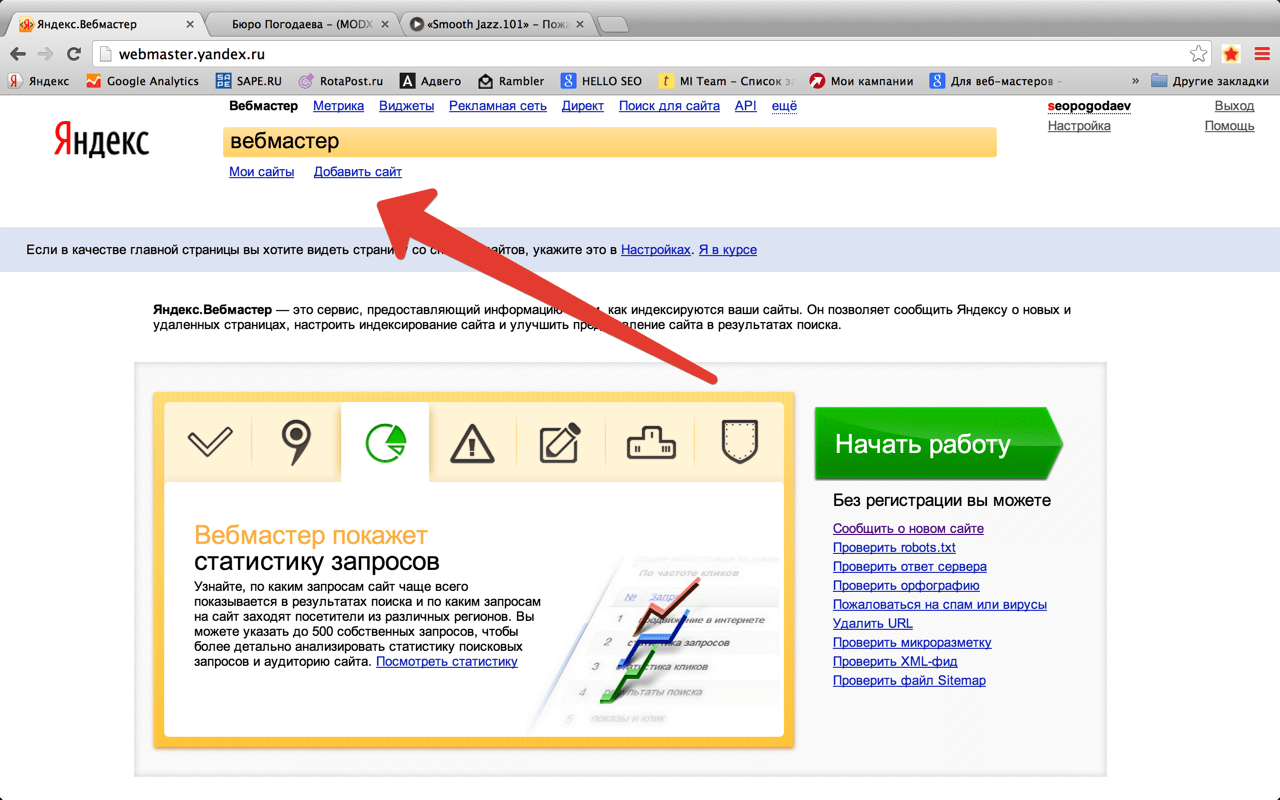Viewport: 1280px width, 800px height.
Task: Select the pencil edit tab icon
Action: pyautogui.click(x=560, y=443)
